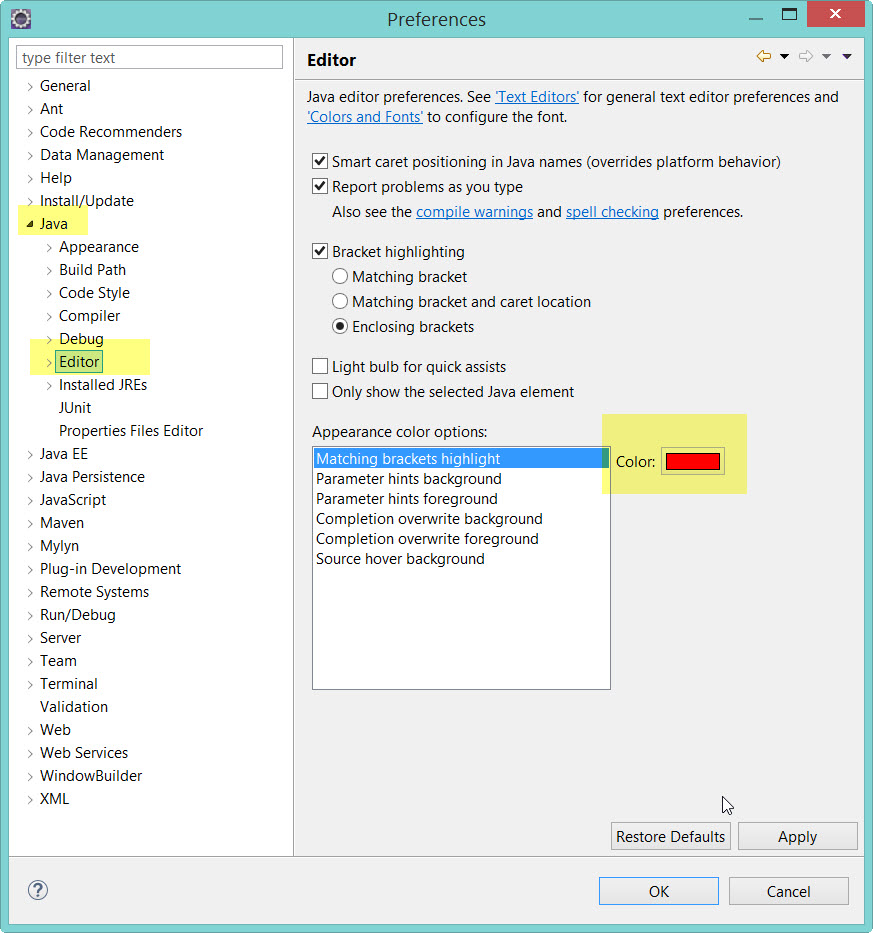Follow the compile warnings link

[x=474, y=212]
